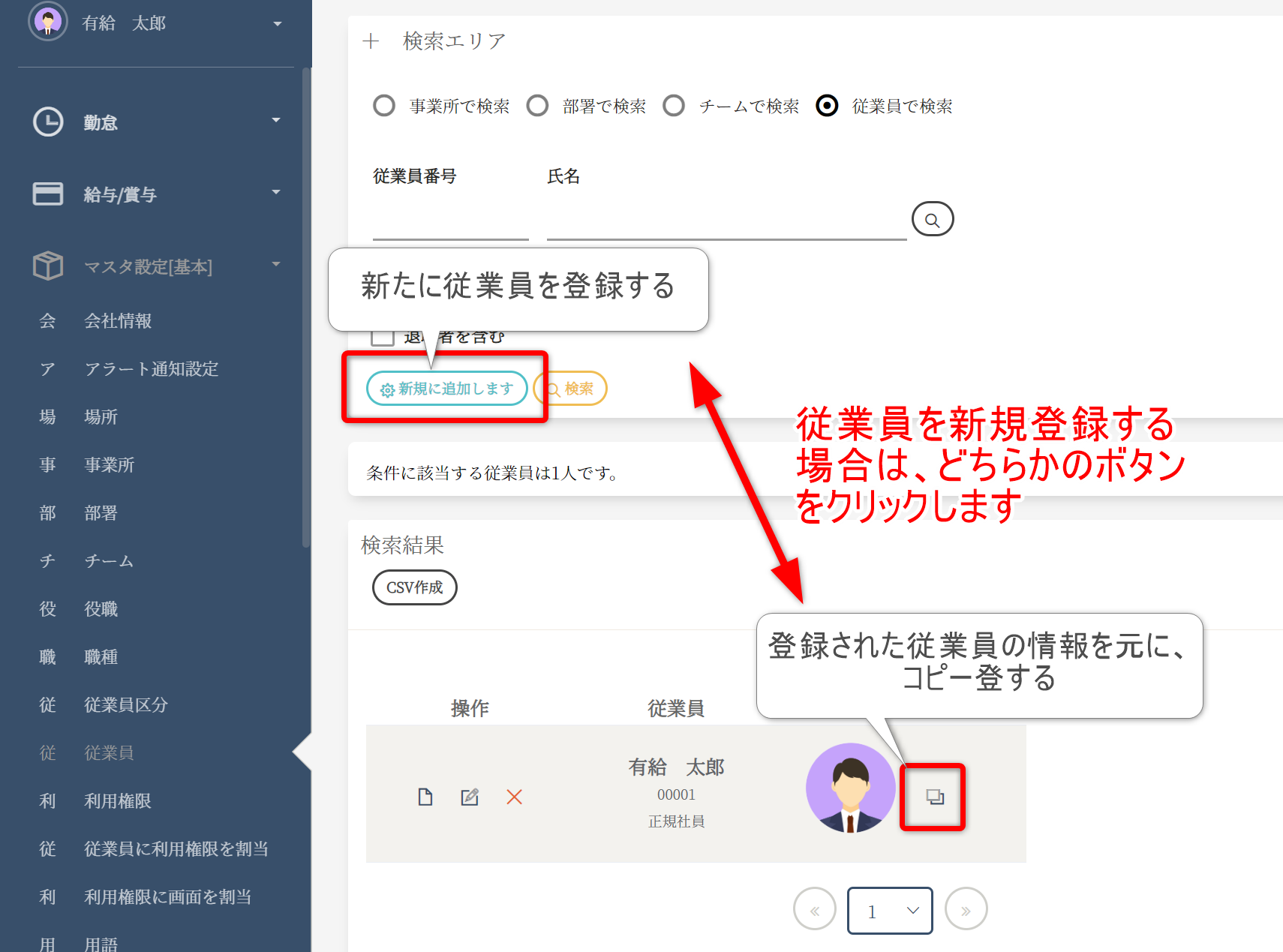
Task: Click the 従業員番号 input field
Action: click(x=450, y=222)
